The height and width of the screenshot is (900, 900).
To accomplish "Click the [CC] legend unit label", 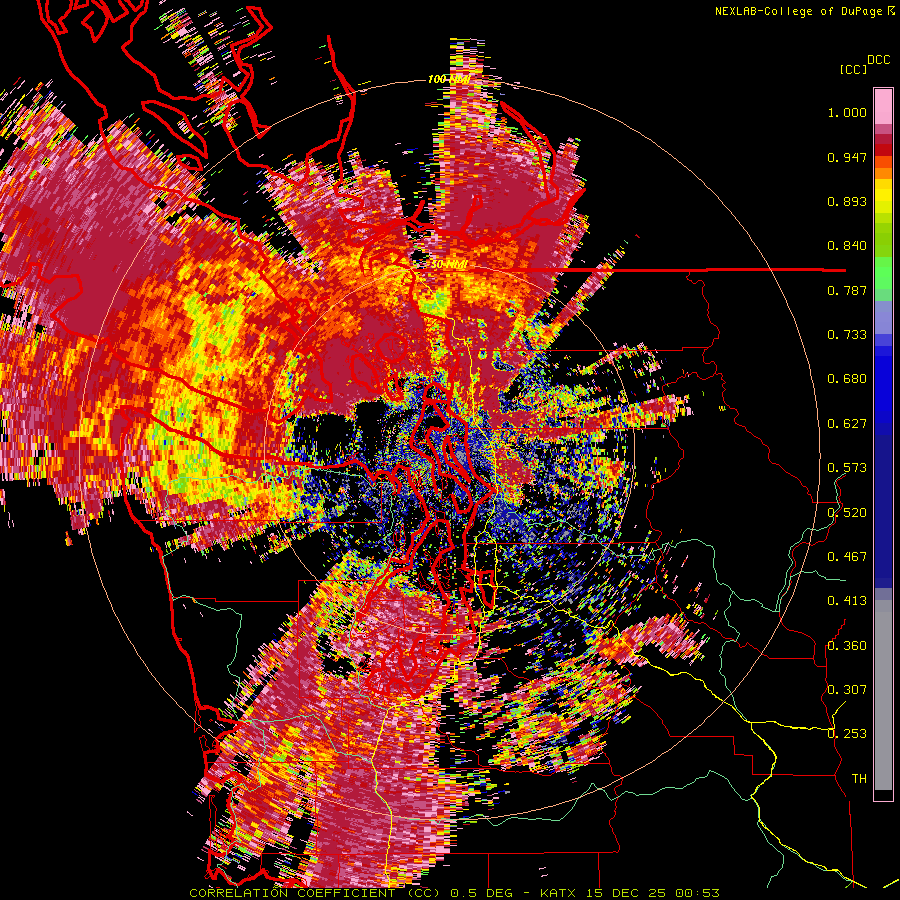I will pyautogui.click(x=854, y=69).
